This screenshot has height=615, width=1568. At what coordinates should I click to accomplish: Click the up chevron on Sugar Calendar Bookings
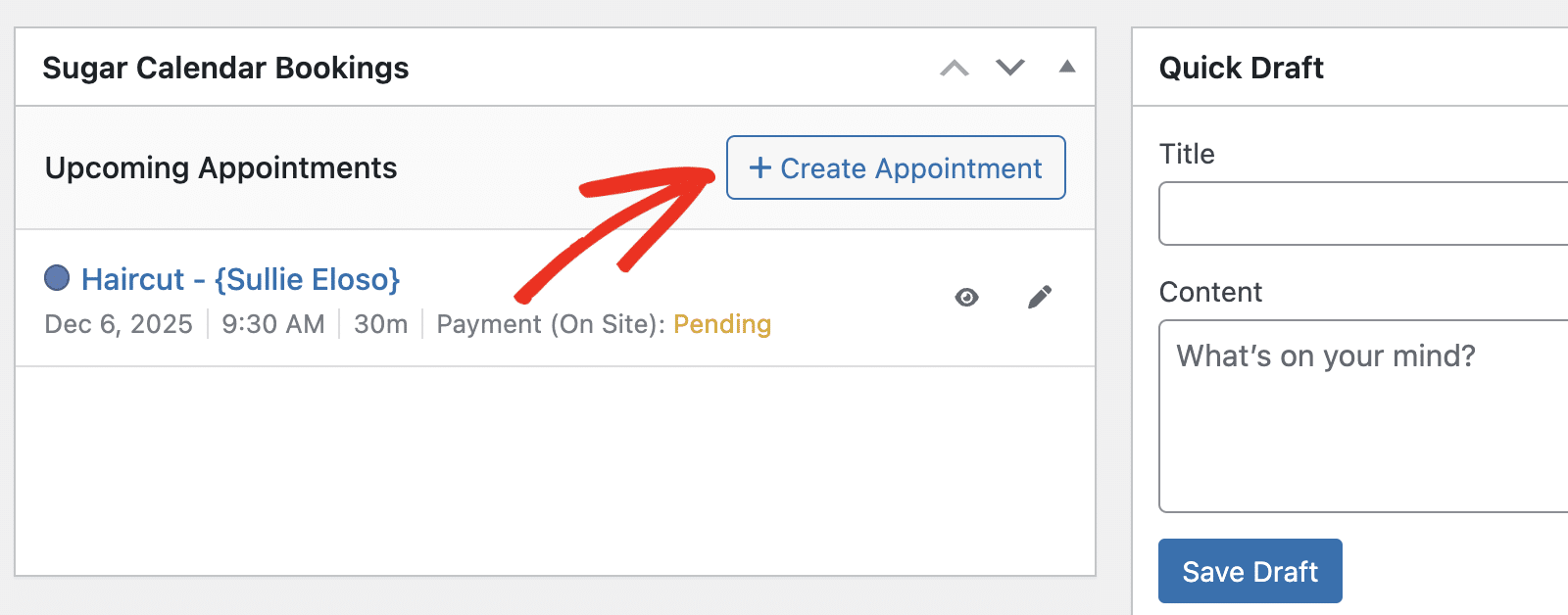click(954, 68)
